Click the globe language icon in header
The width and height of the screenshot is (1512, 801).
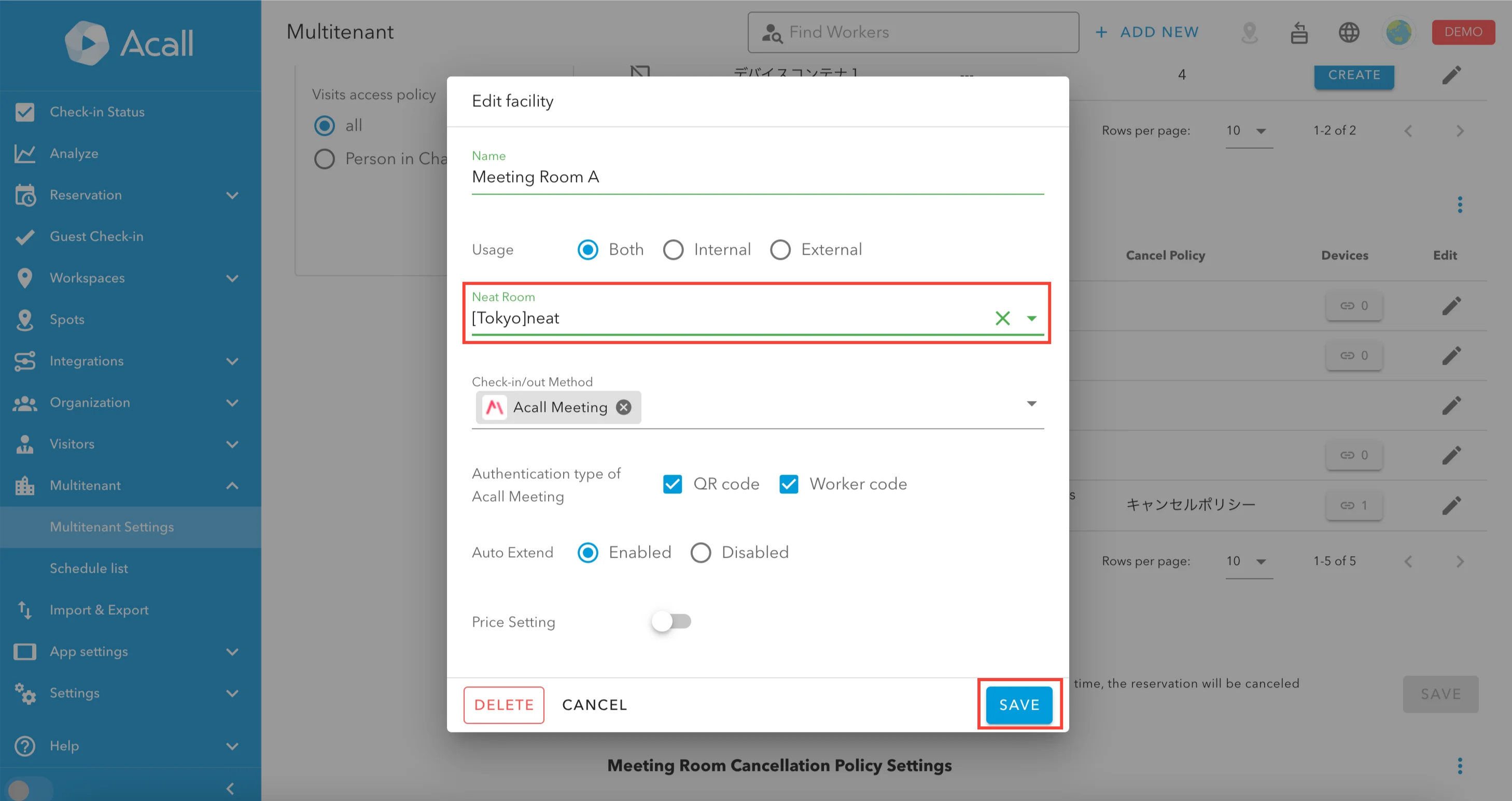point(1348,32)
